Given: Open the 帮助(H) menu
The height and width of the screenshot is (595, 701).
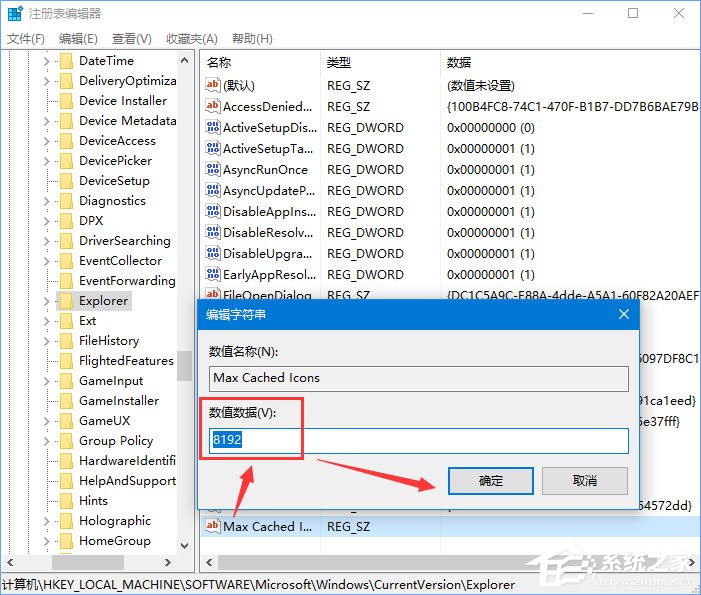Looking at the screenshot, I should pyautogui.click(x=252, y=39).
